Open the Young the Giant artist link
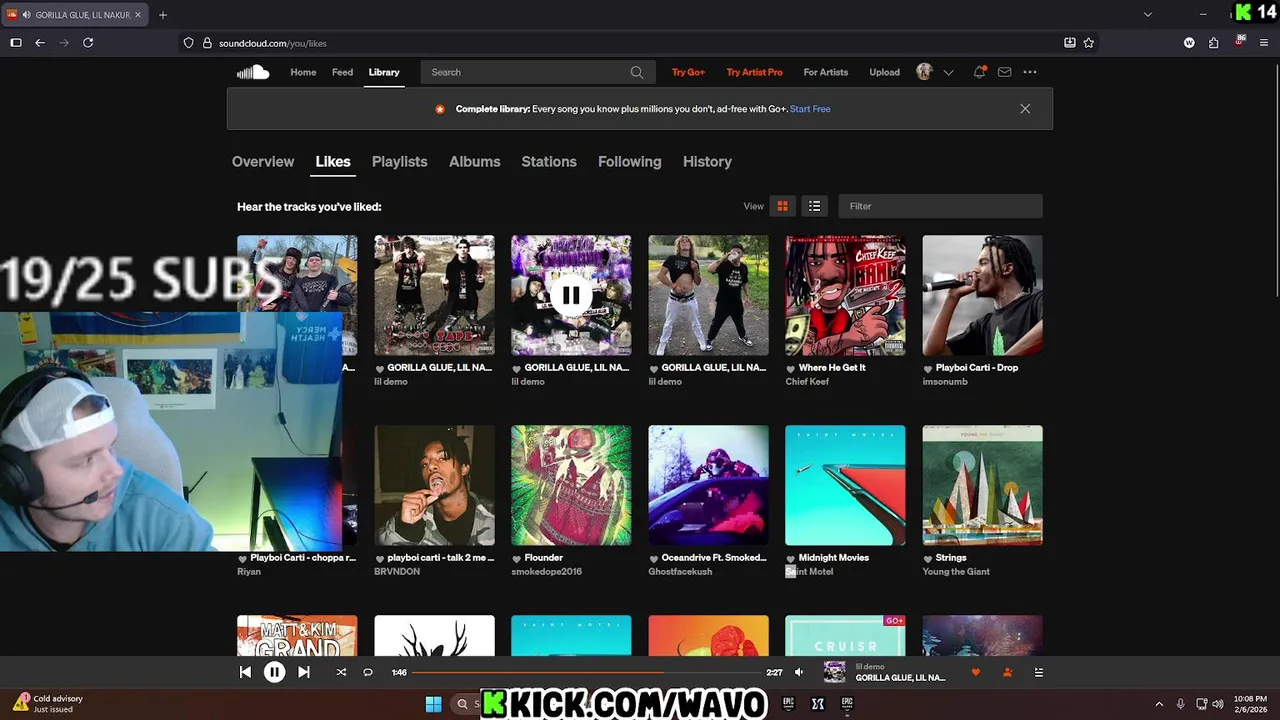This screenshot has width=1280, height=720. click(x=956, y=572)
